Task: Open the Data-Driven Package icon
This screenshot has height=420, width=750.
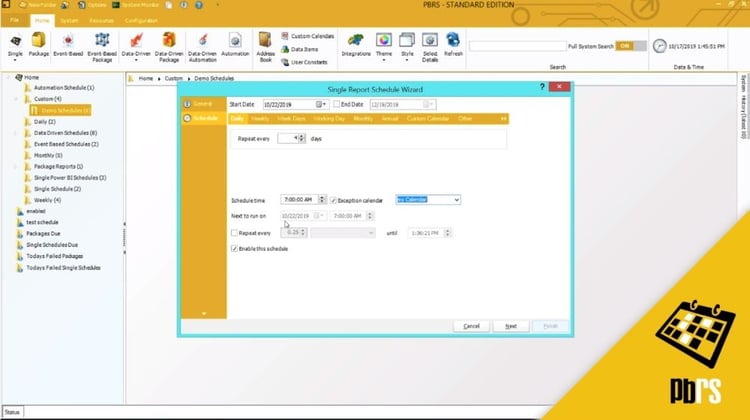Action: (169, 41)
